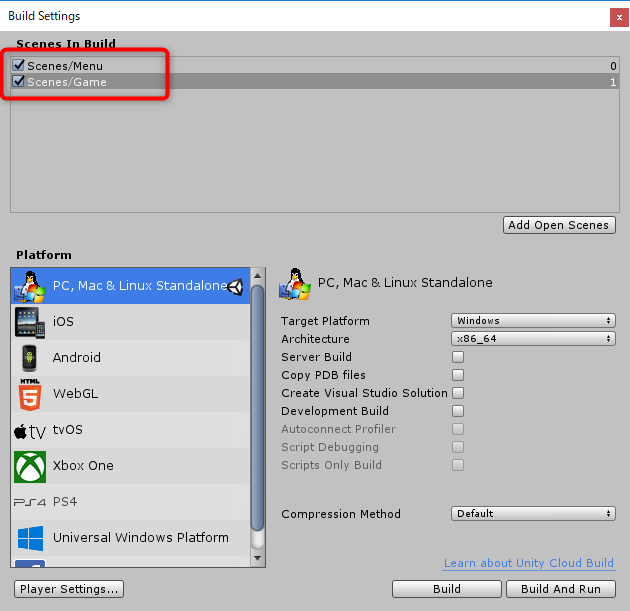The height and width of the screenshot is (611, 630).
Task: Select the PS4 platform row
Action: click(131, 502)
